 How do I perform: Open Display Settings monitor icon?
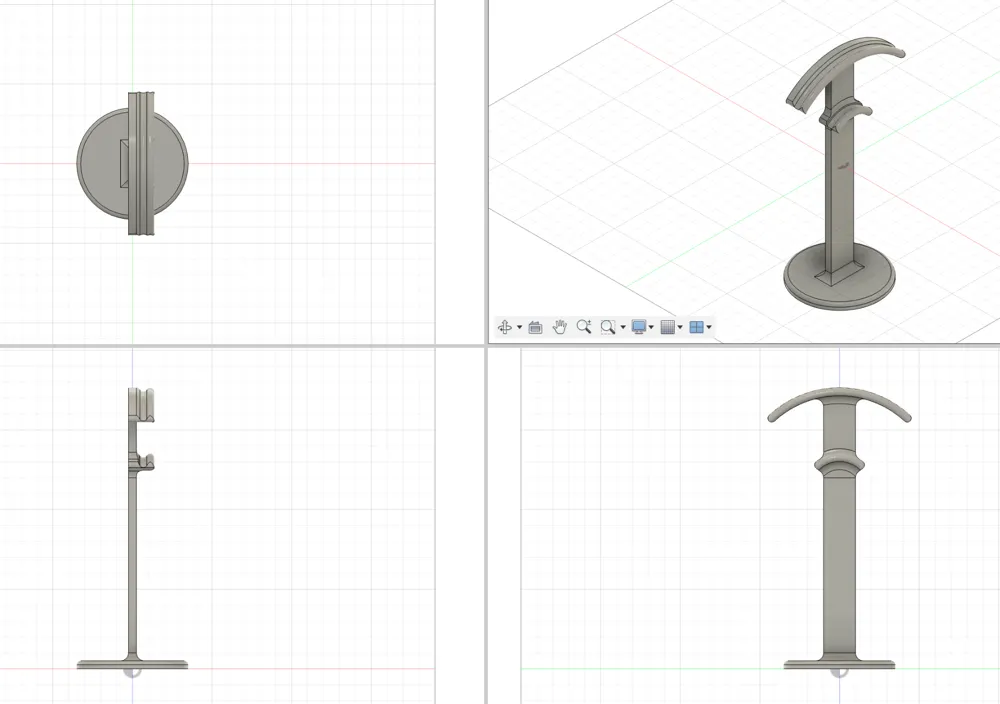tap(638, 327)
